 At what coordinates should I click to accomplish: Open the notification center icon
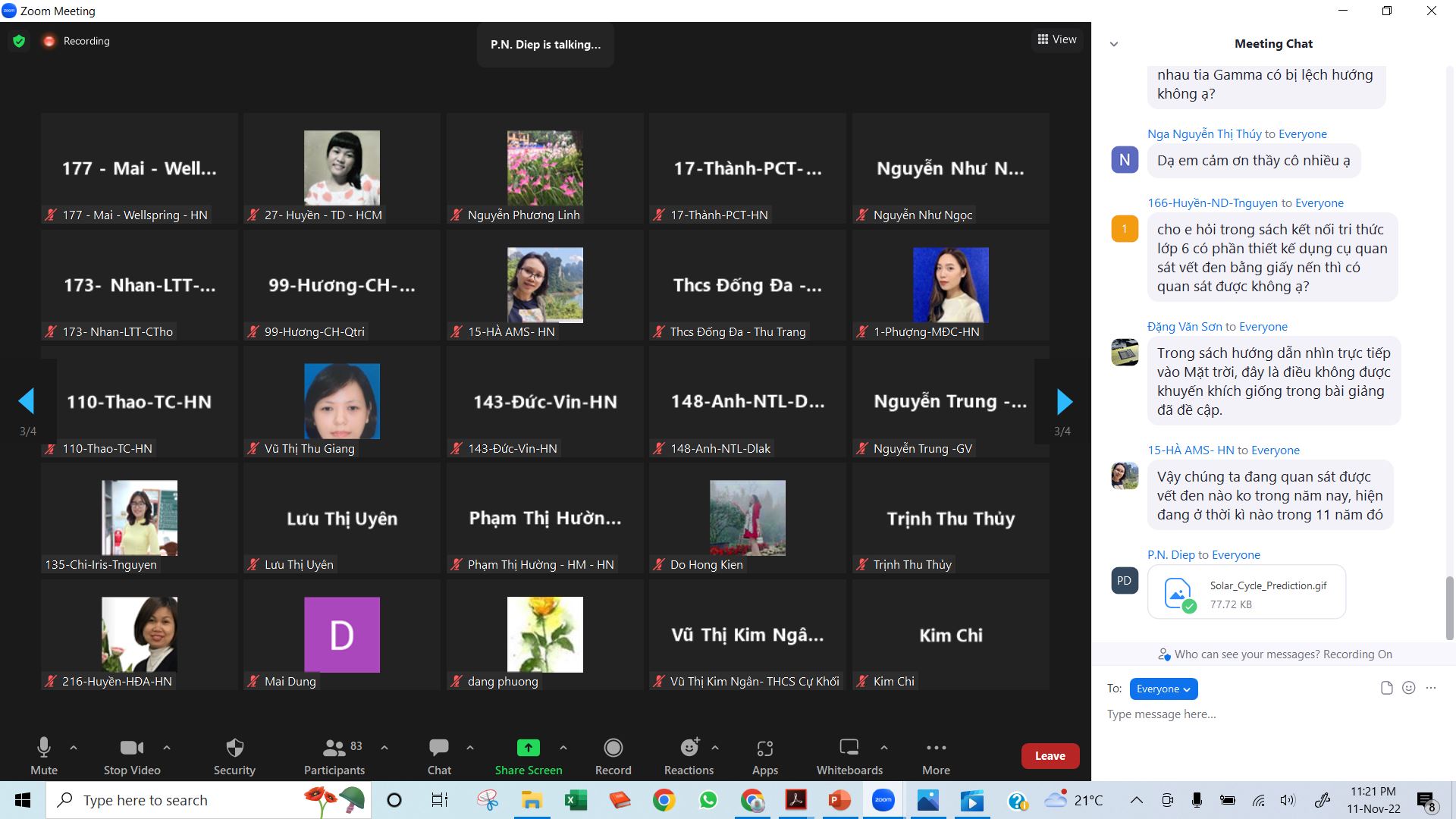point(1426,801)
